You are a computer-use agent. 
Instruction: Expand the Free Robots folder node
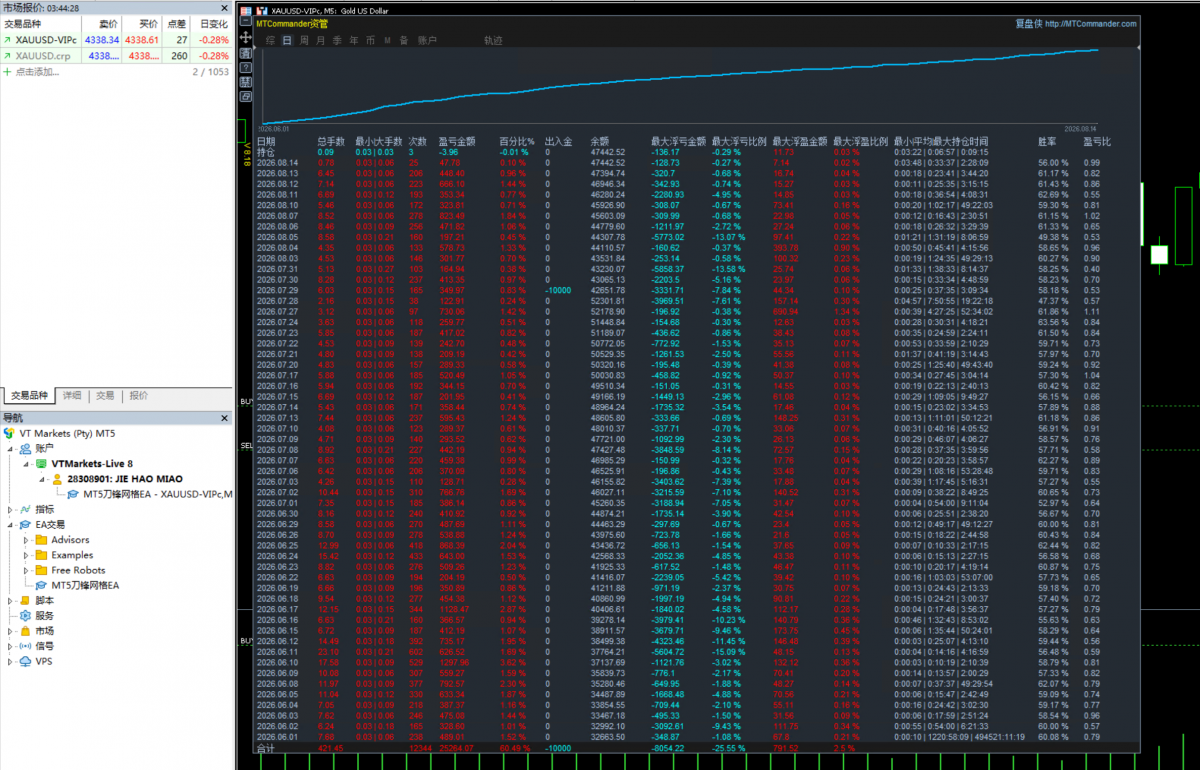click(26, 570)
